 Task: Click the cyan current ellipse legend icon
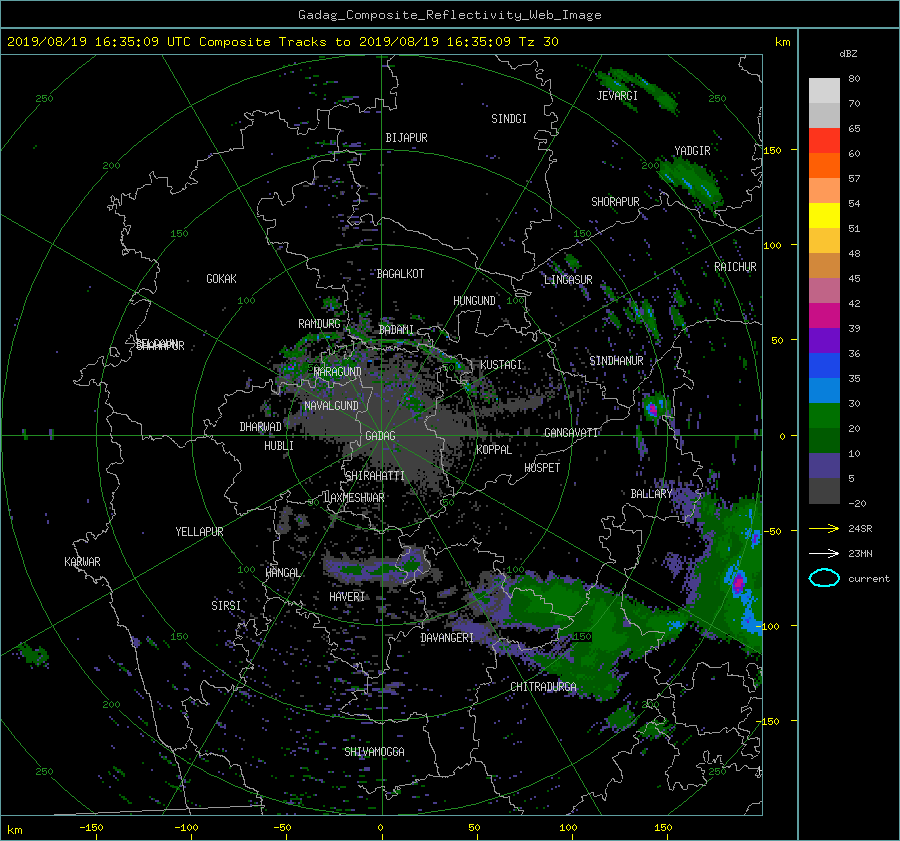(x=824, y=578)
